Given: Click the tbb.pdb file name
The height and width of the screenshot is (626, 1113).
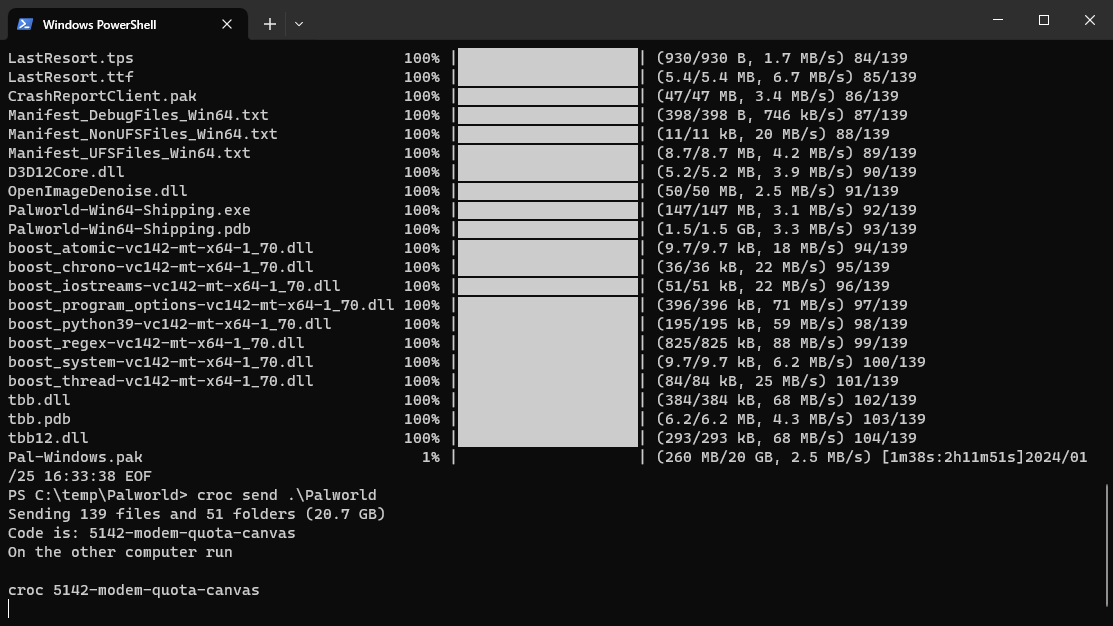Looking at the screenshot, I should click(39, 419).
